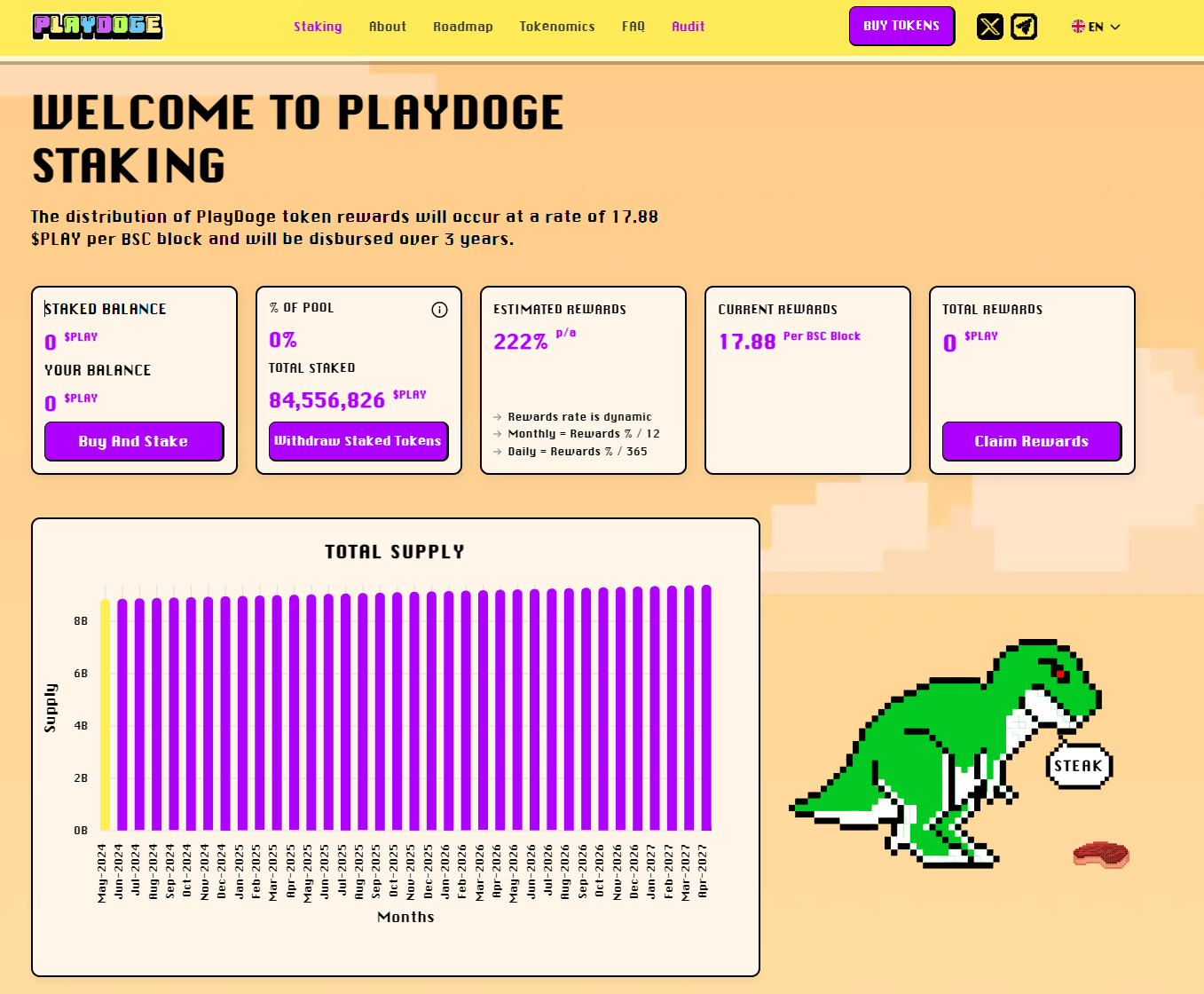Click 'Rewards rate is dynamic' text

(579, 417)
